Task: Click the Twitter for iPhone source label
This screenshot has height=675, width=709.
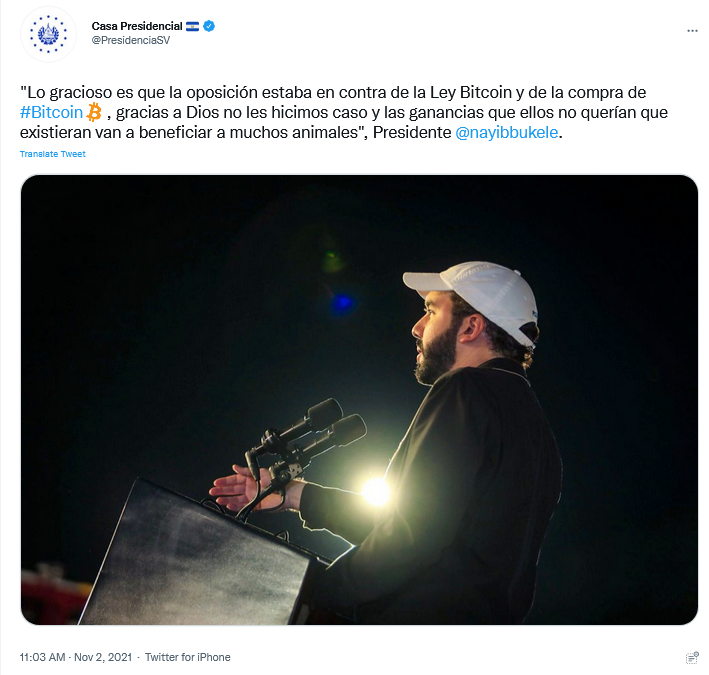Action: tap(188, 657)
